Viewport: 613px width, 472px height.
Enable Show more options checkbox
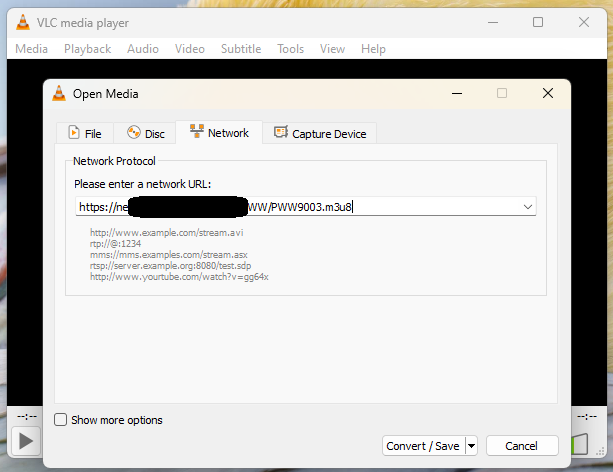(x=61, y=420)
